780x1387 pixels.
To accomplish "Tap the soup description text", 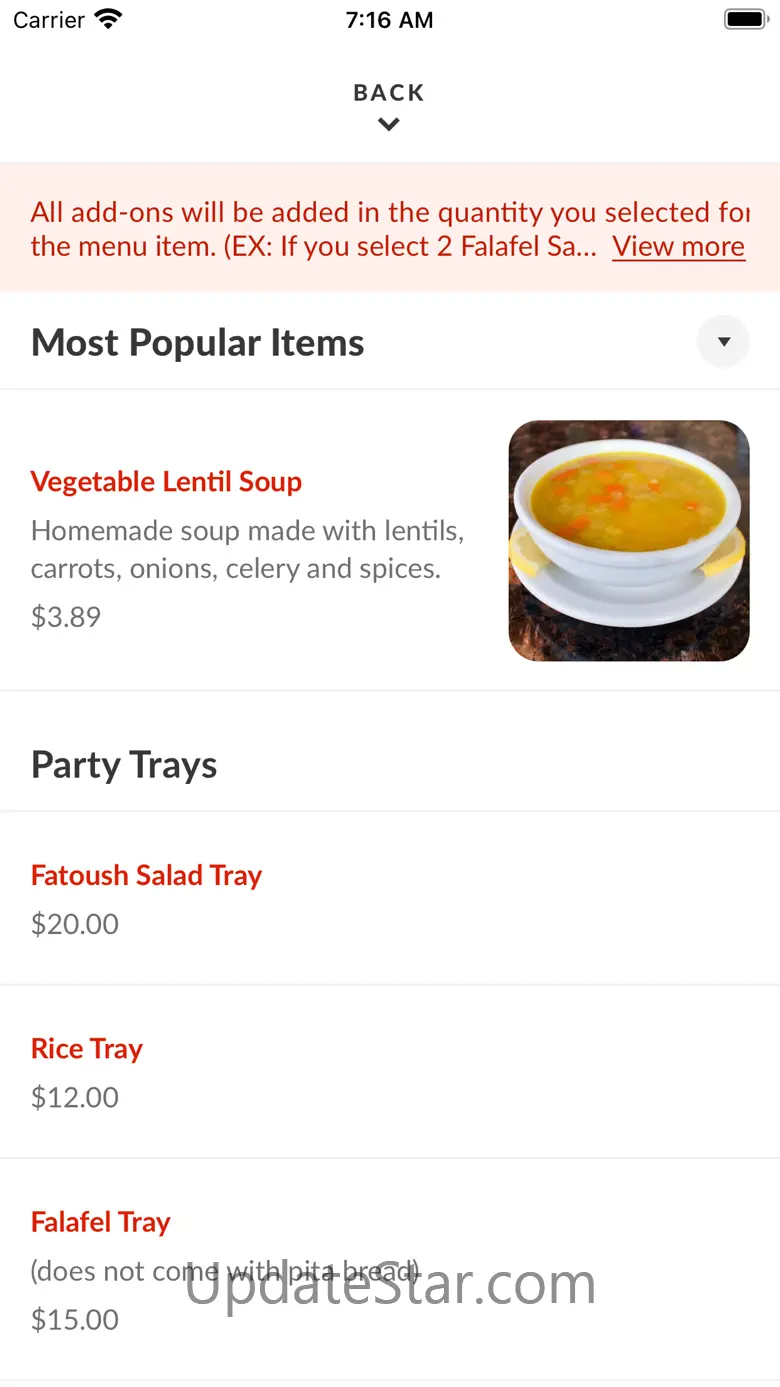I will [248, 549].
